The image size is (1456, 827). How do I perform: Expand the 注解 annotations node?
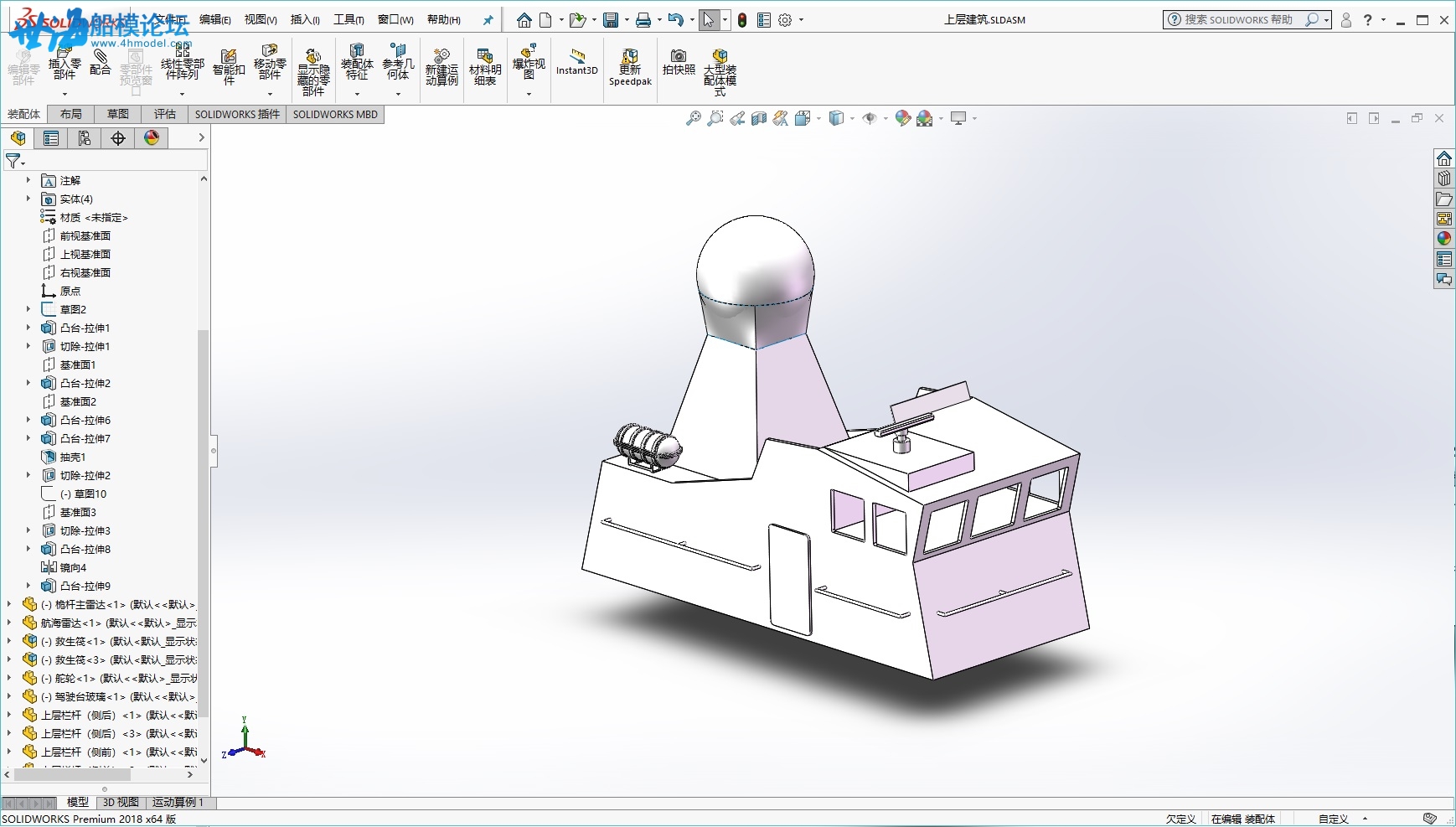point(28,180)
